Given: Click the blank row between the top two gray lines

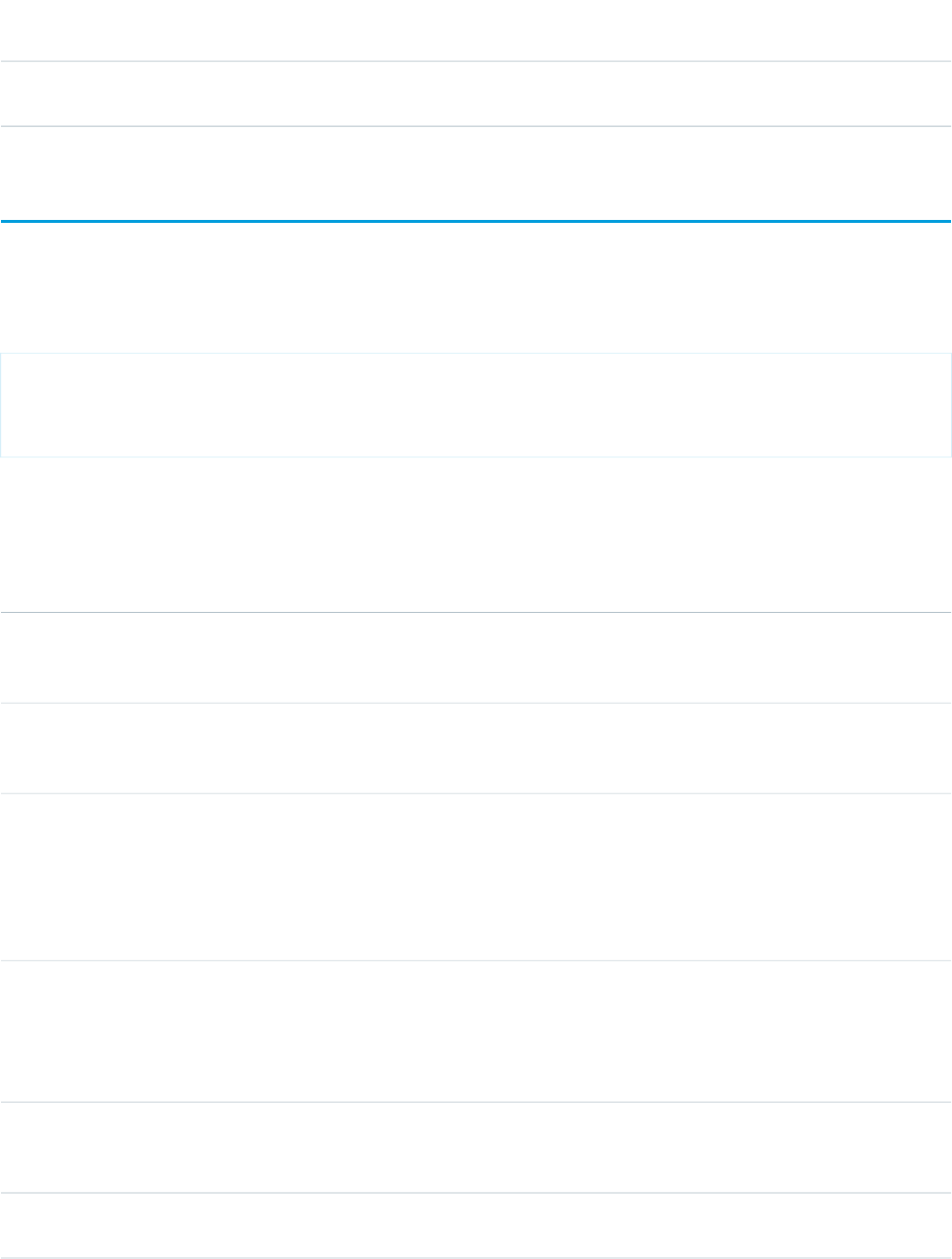Looking at the screenshot, I should pos(476,95).
